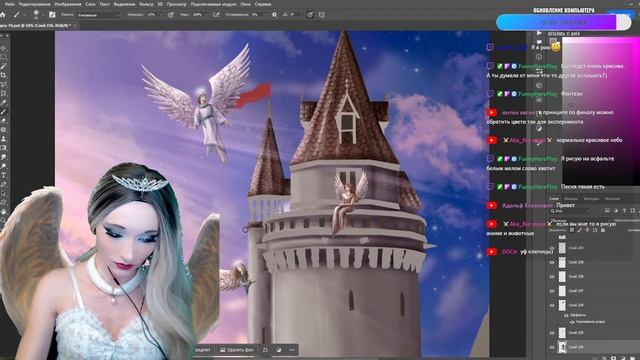
Task: Select the Hand tool
Action: pyautogui.click(x=3, y=211)
